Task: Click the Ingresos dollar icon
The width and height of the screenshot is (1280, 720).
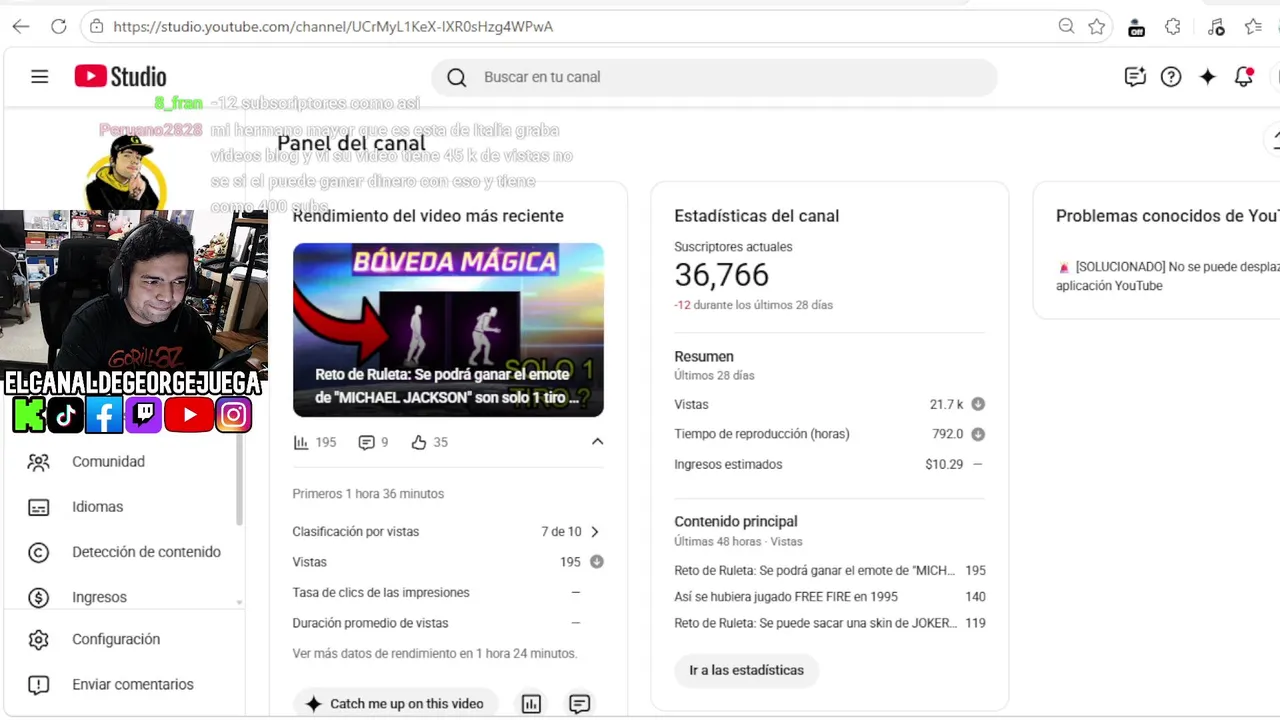Action: pyautogui.click(x=39, y=598)
